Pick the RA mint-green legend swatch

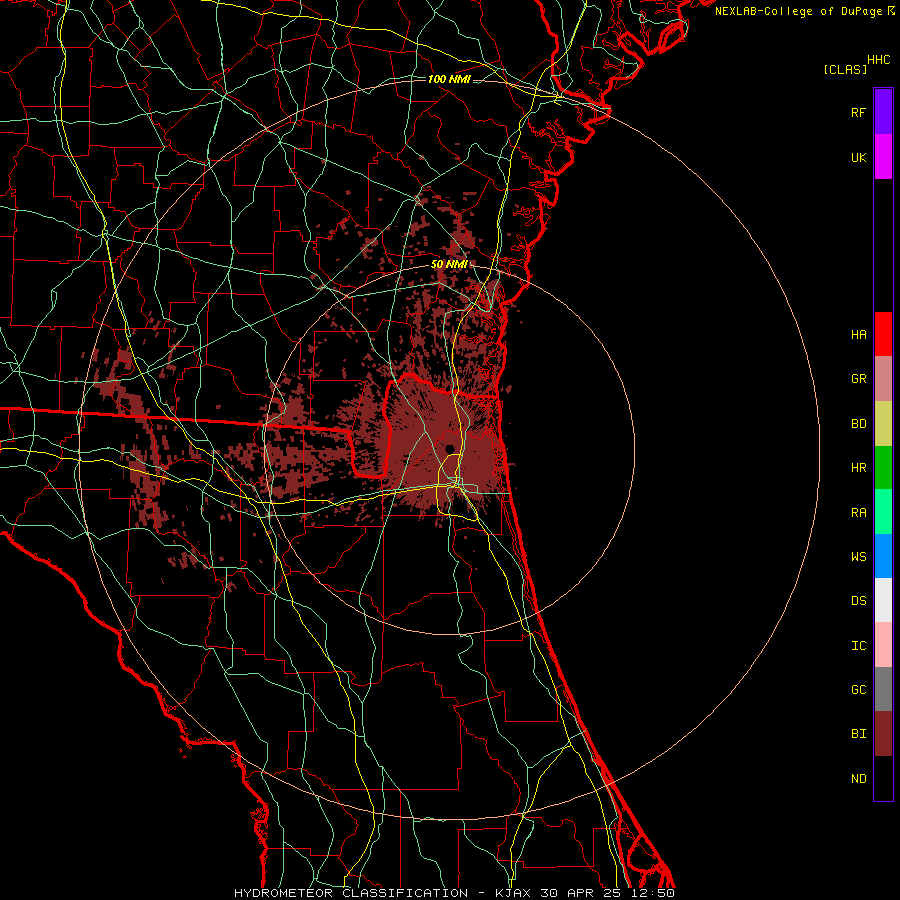point(883,512)
